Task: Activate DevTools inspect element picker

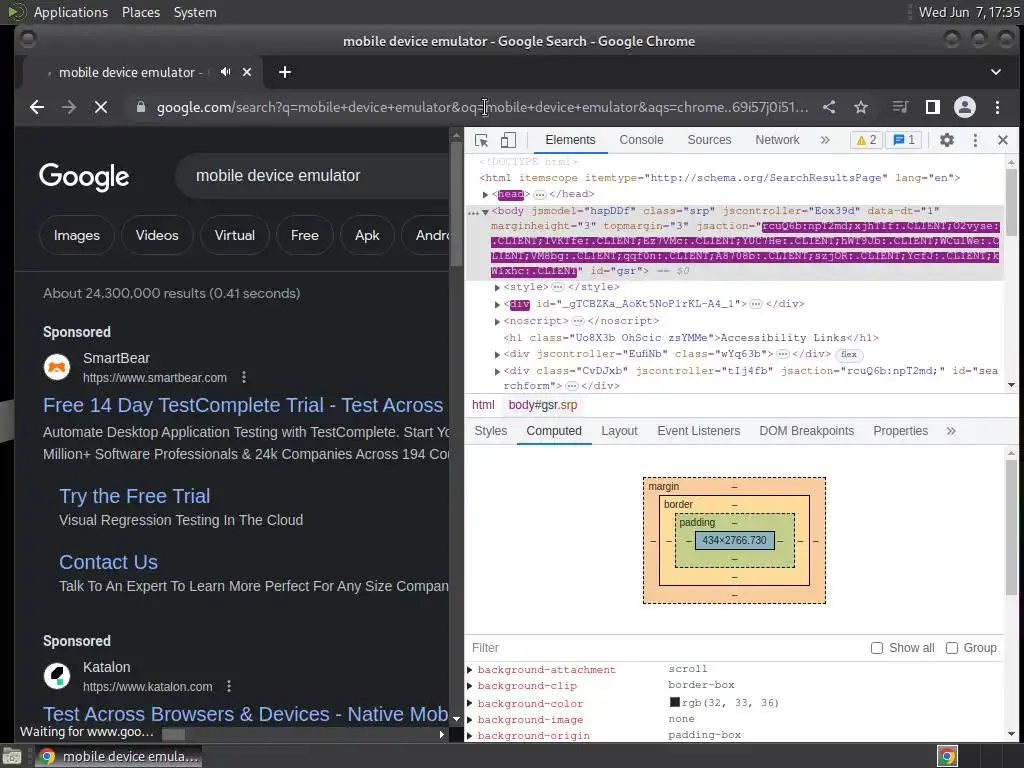Action: click(481, 140)
